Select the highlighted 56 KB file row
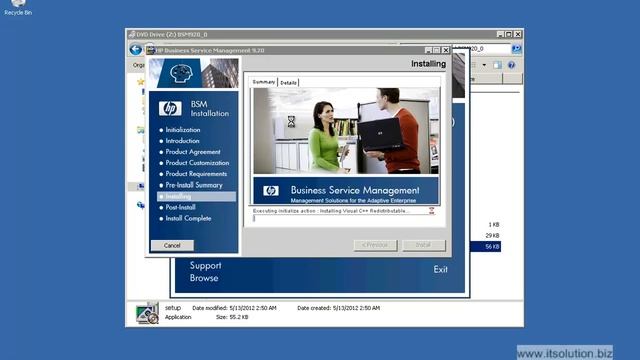 (486, 247)
